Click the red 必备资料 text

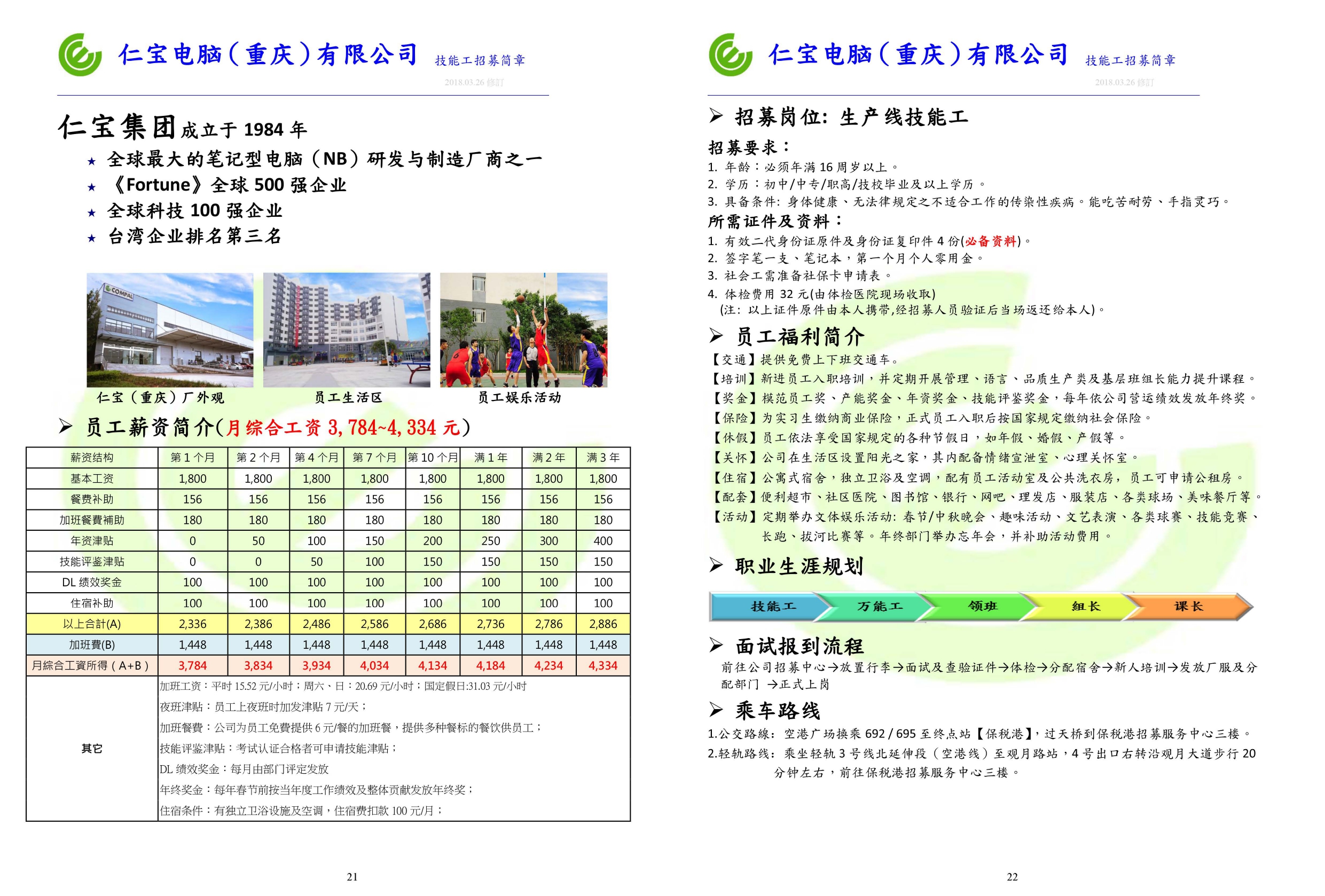(991, 241)
